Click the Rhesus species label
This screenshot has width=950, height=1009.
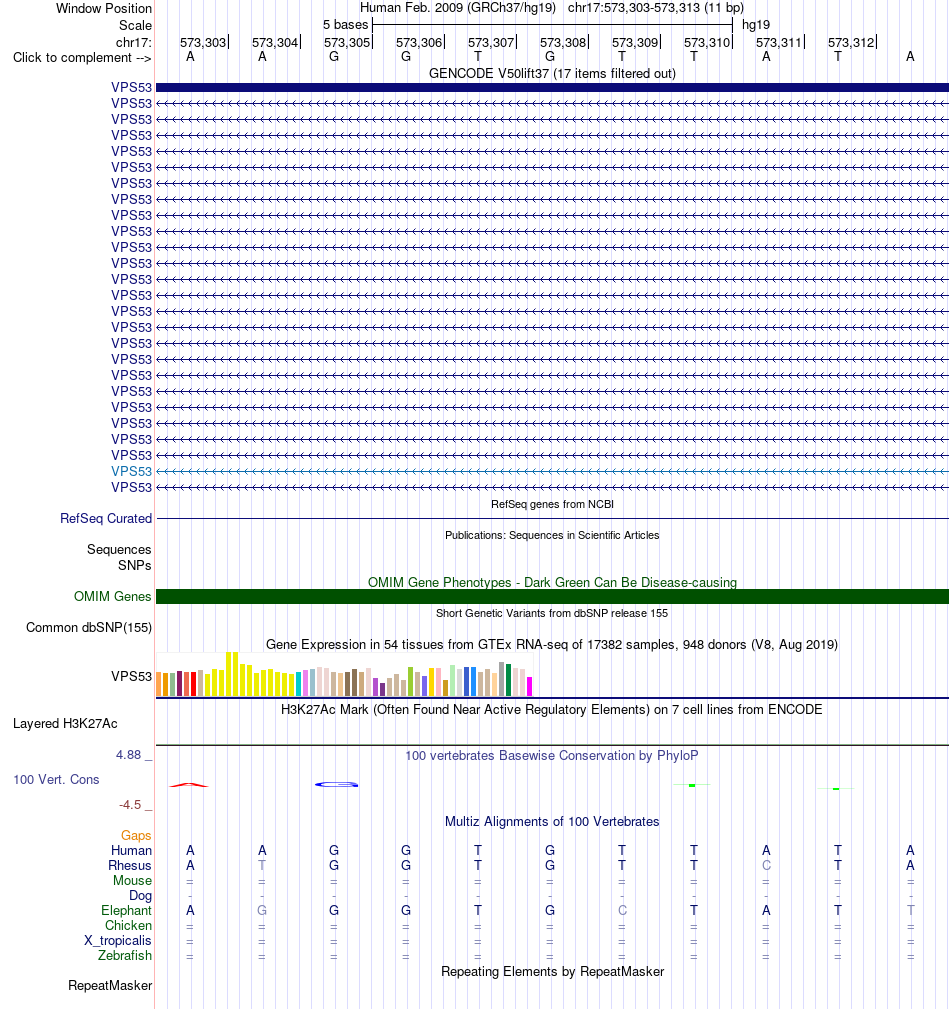point(130,866)
